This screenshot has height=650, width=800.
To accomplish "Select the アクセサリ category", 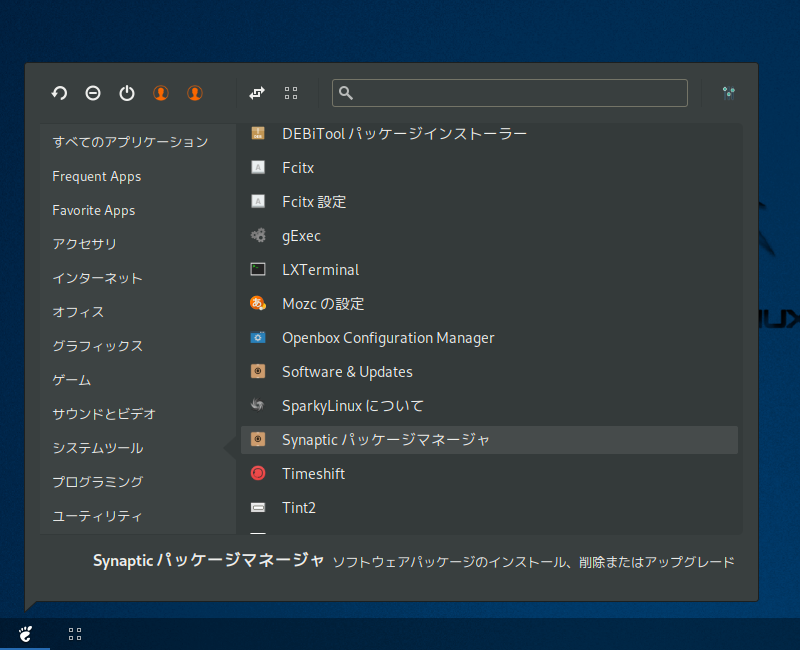I will click(85, 244).
